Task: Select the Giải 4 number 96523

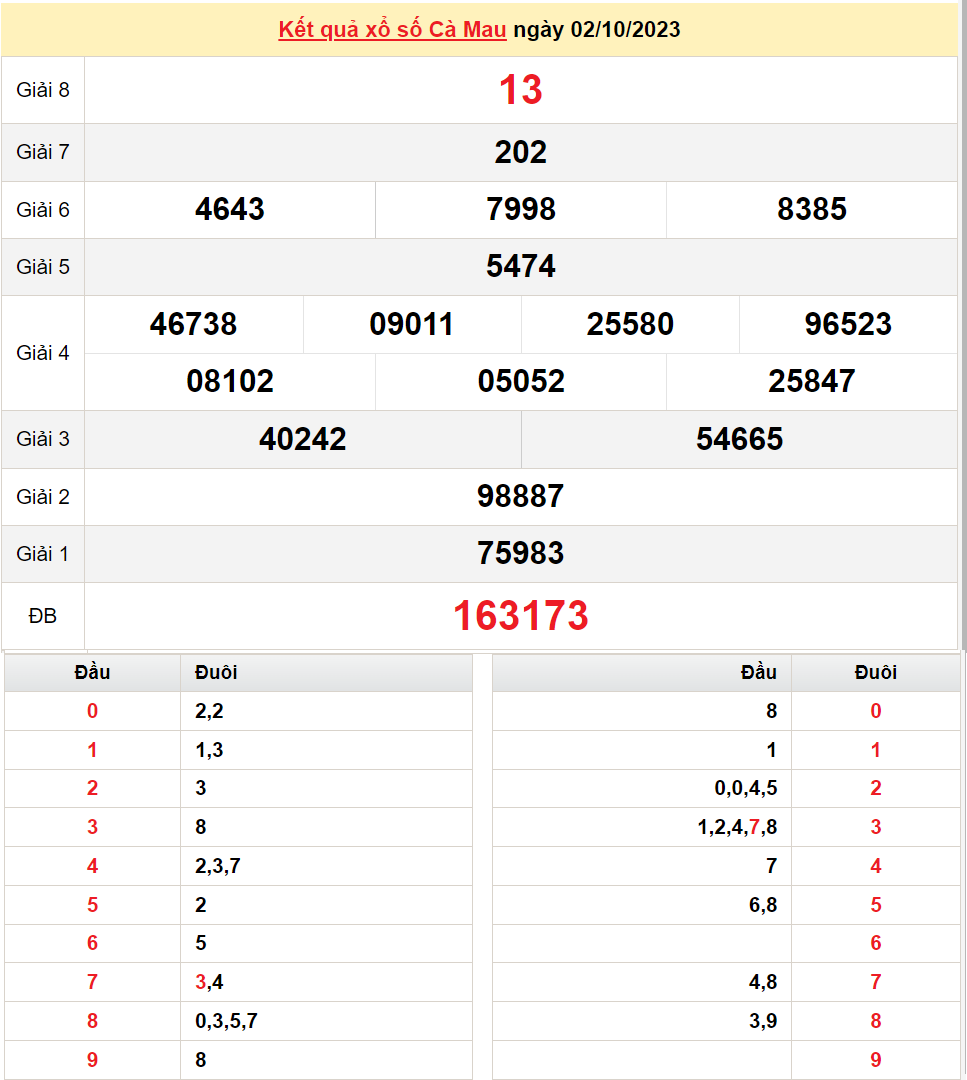Action: coord(847,324)
